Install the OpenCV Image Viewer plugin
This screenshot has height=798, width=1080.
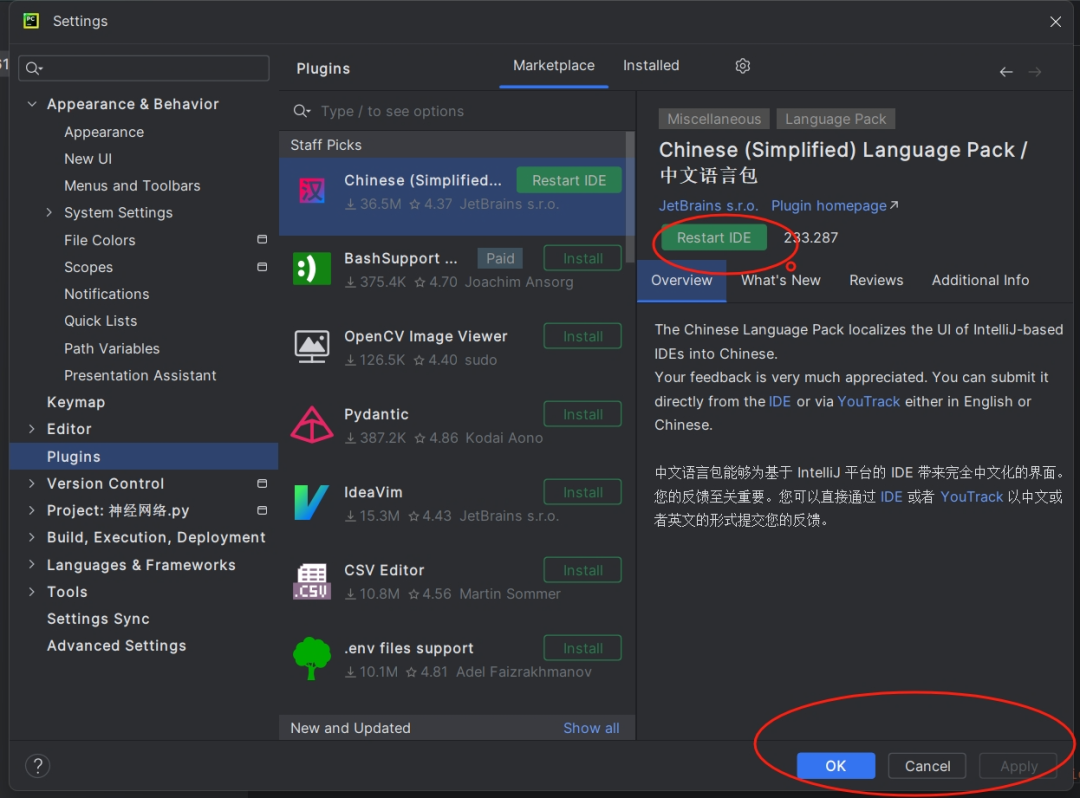pos(583,336)
